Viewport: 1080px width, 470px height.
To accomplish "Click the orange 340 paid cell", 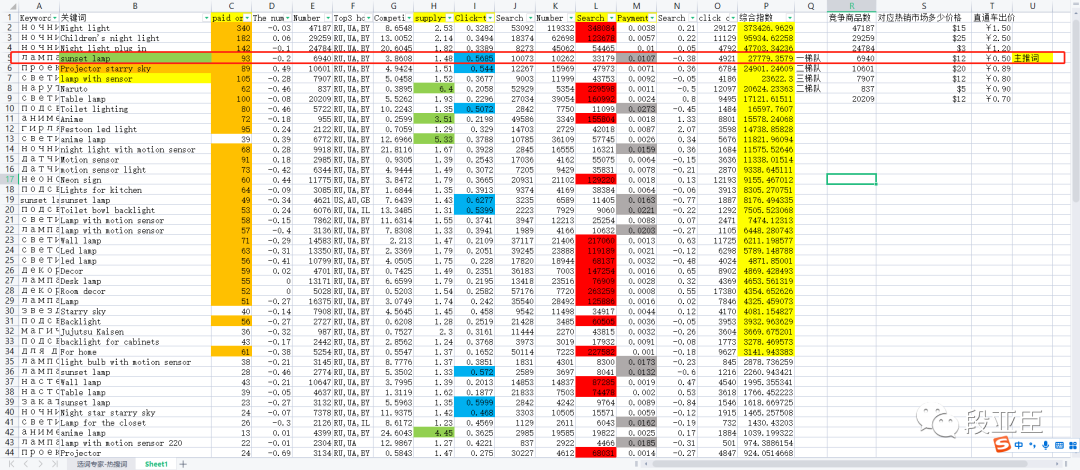I will point(232,28).
